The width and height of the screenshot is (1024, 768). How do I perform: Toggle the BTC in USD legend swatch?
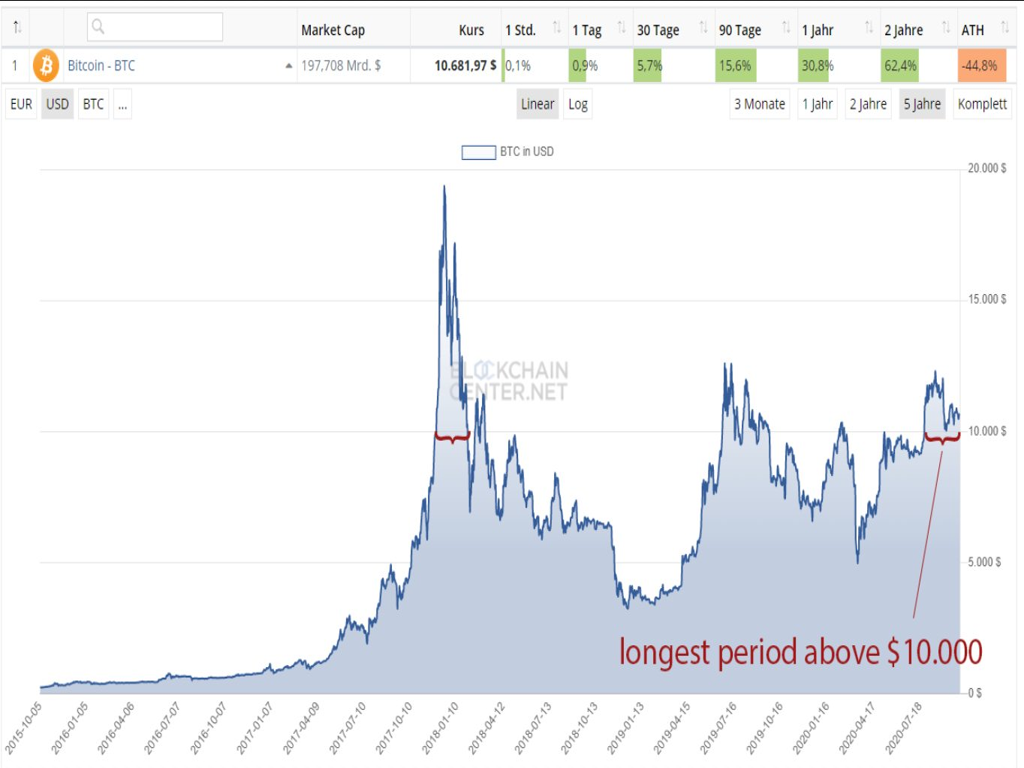coord(478,152)
